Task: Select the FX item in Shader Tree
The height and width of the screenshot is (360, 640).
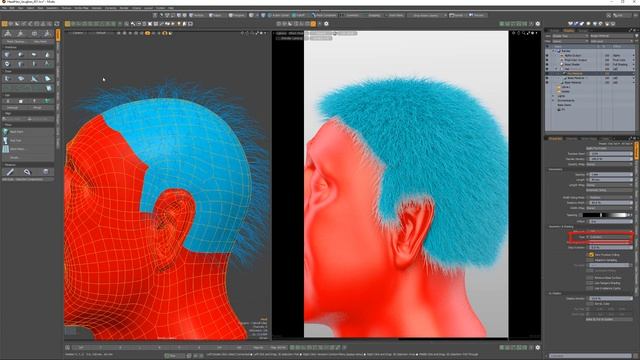Action: pos(563,109)
